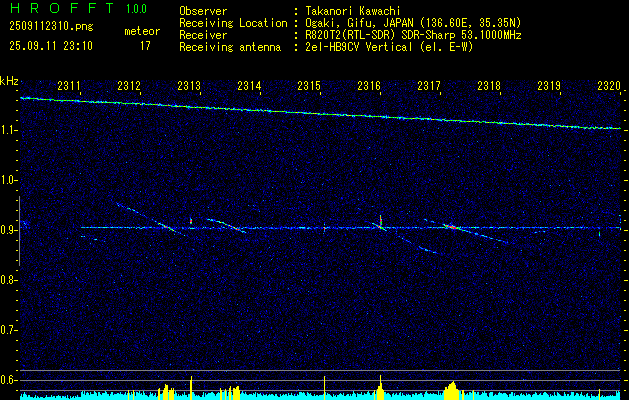Click the meteor echo spike at 2316
The image size is (629, 400).
[x=380, y=222]
